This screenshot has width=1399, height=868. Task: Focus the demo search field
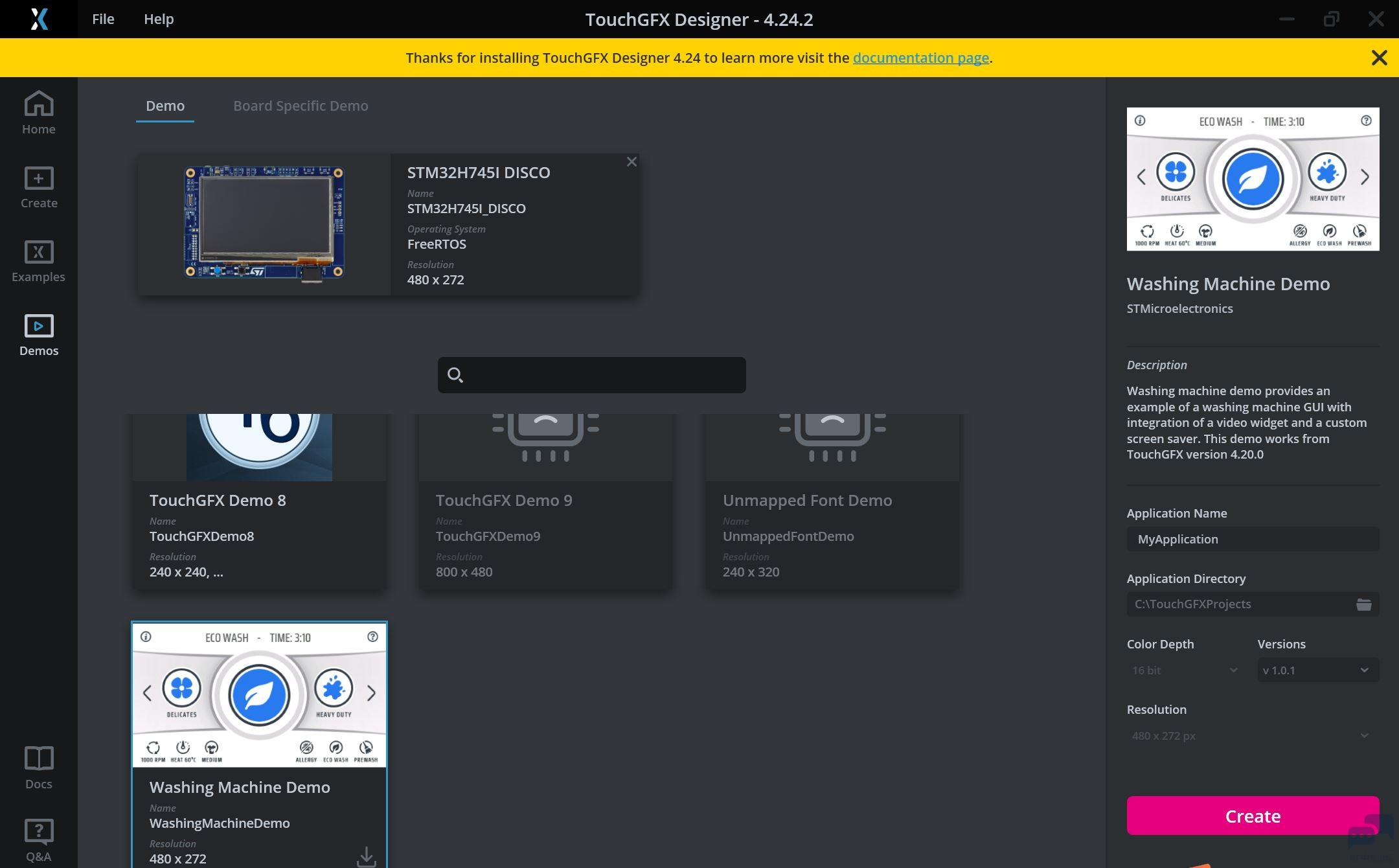592,375
